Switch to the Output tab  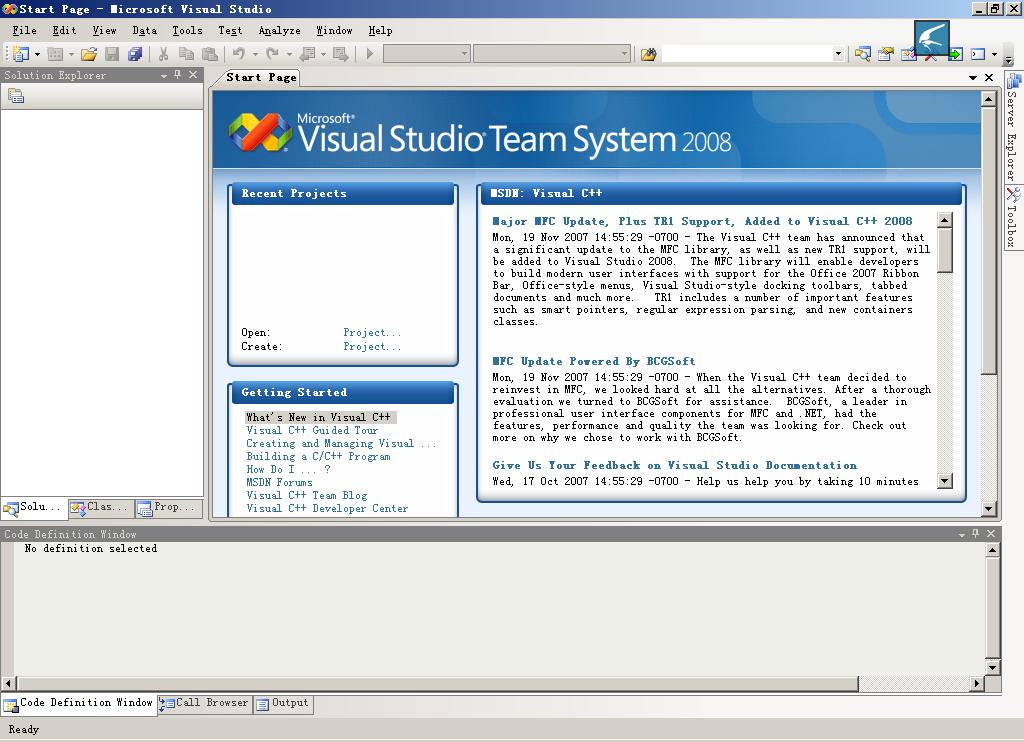pyautogui.click(x=283, y=703)
